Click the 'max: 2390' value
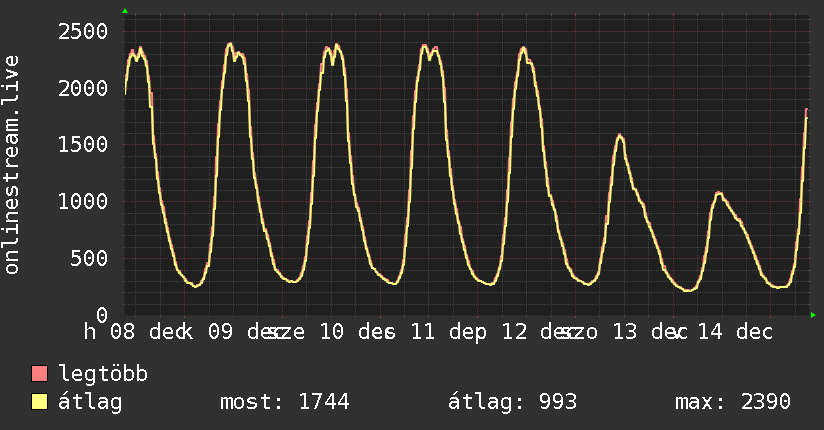This screenshot has height=430, width=824. [x=733, y=402]
